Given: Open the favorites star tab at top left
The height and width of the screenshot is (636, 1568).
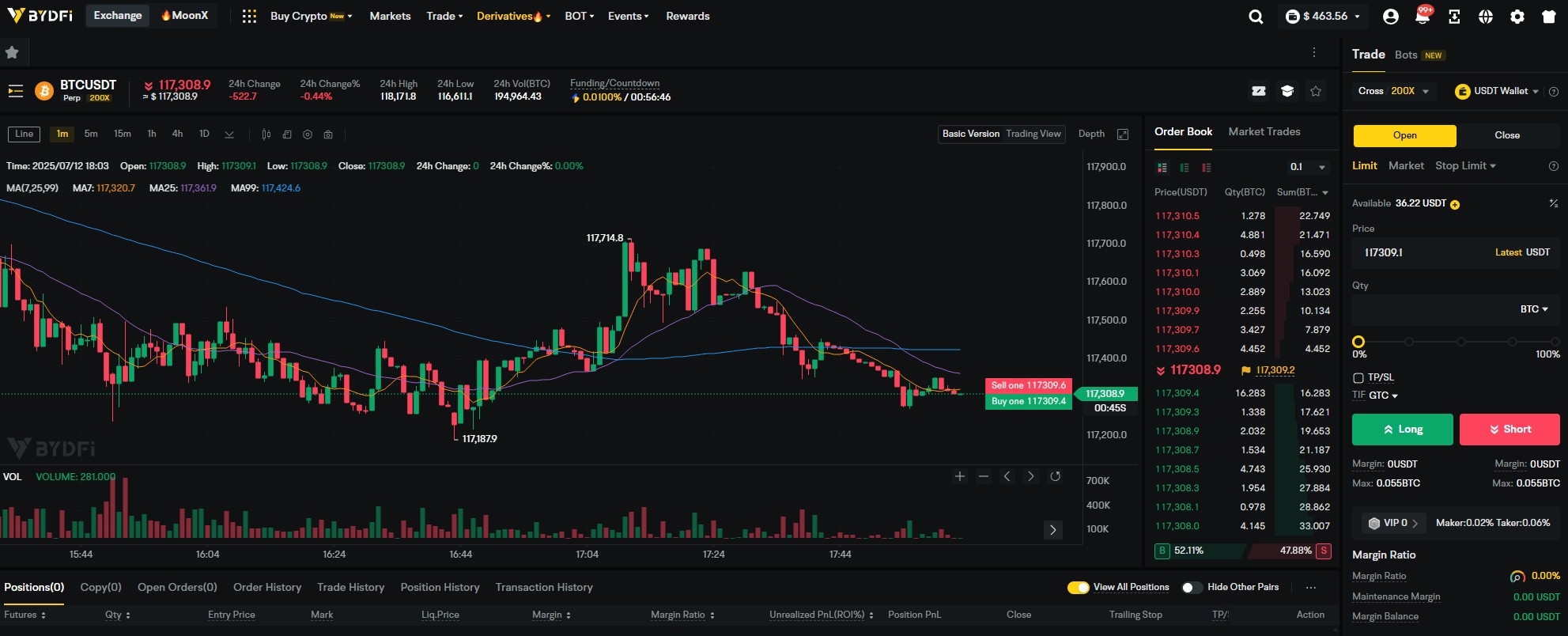Looking at the screenshot, I should pyautogui.click(x=12, y=52).
